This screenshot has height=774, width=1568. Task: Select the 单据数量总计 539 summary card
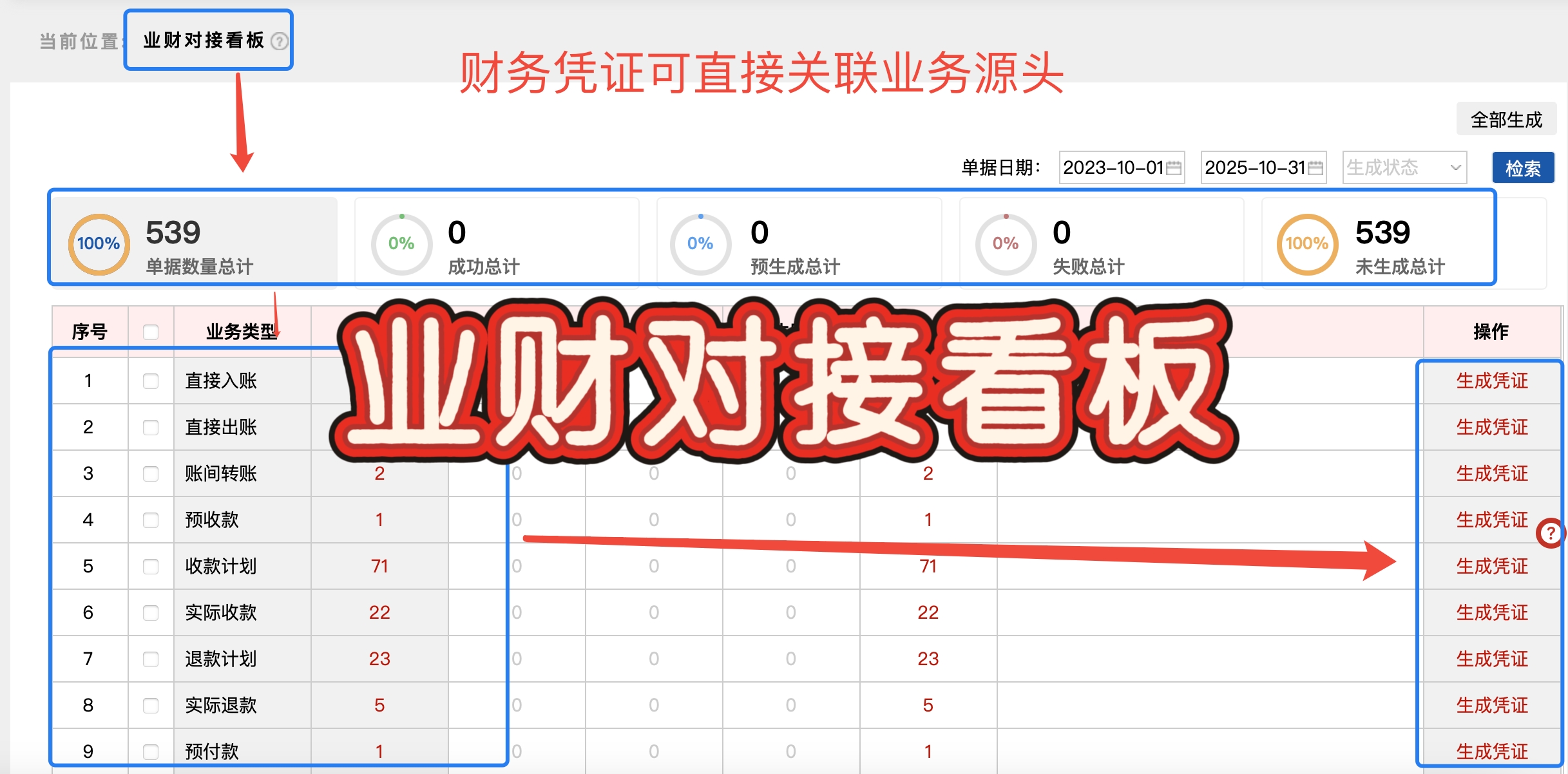point(195,243)
